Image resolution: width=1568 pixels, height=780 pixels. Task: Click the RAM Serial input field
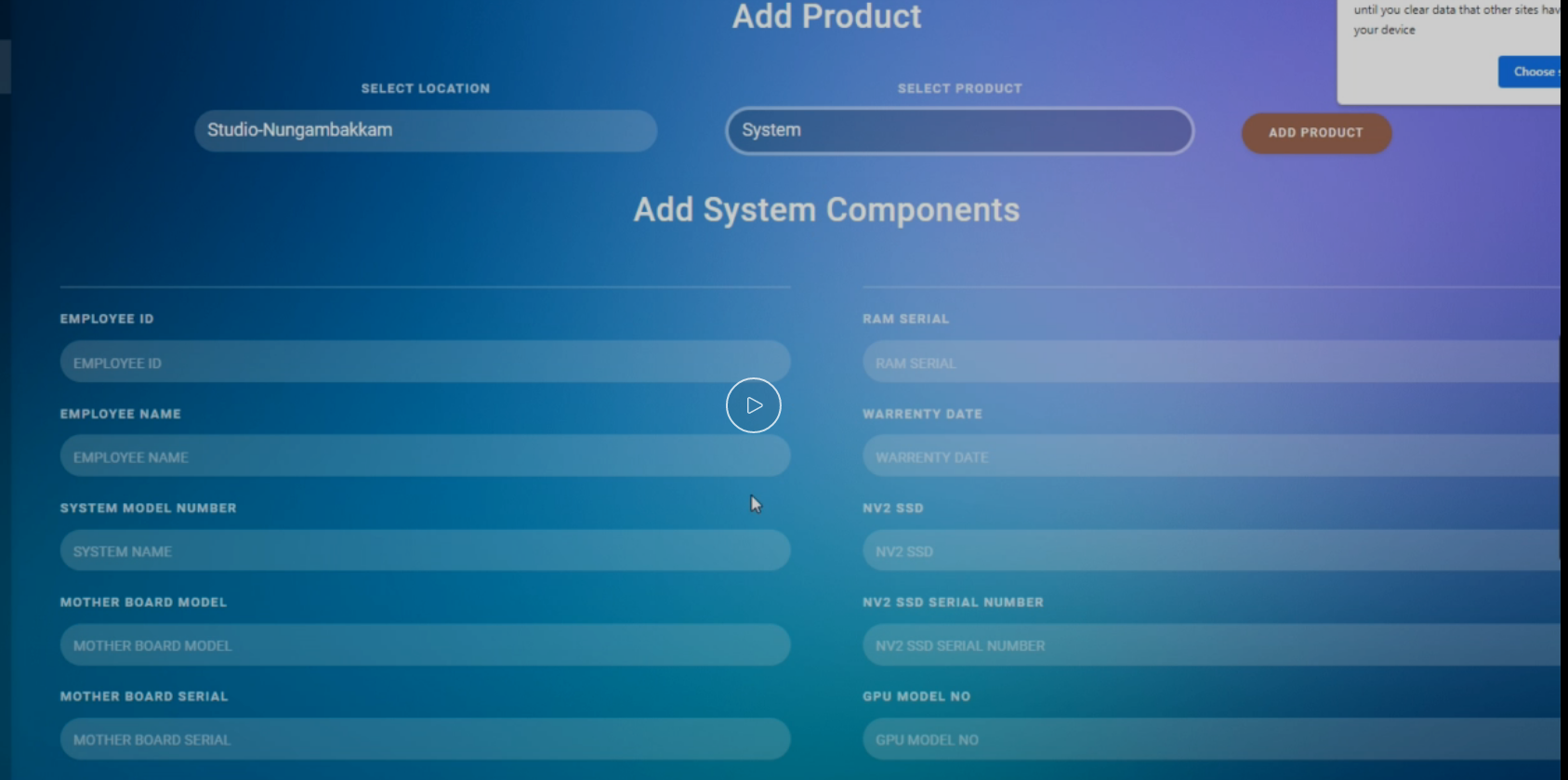click(1208, 363)
